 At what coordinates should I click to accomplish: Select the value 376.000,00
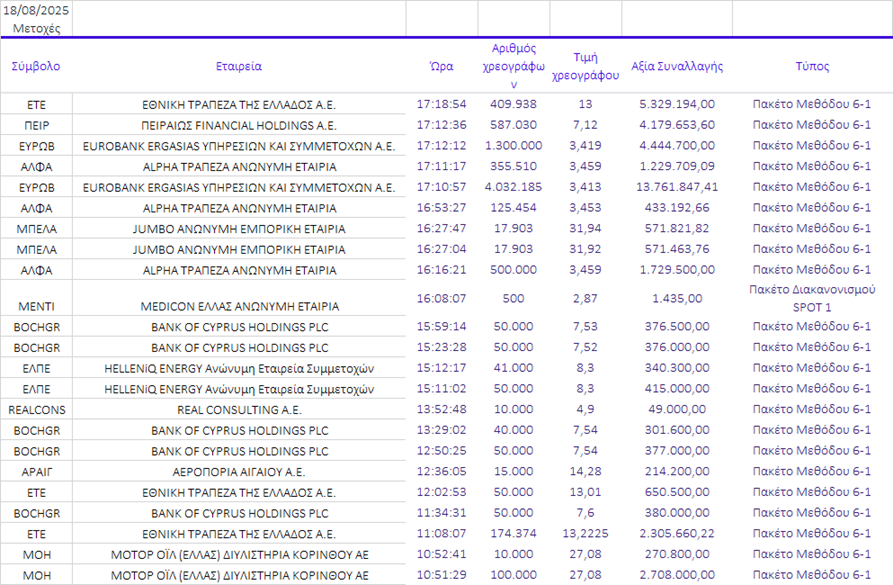(677, 347)
